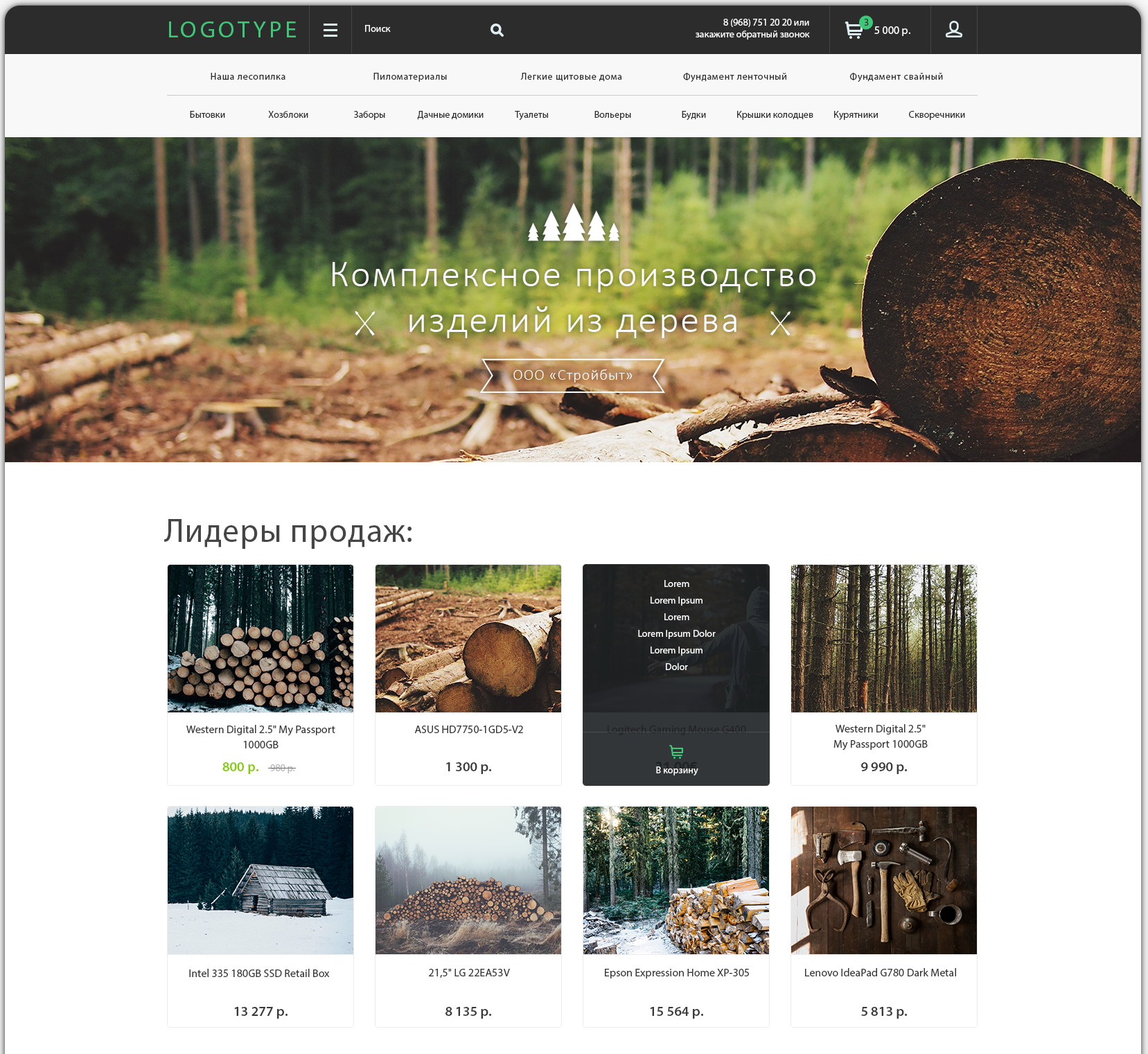
Task: Open Epson Expression Home XP-305 link
Action: 677,973
